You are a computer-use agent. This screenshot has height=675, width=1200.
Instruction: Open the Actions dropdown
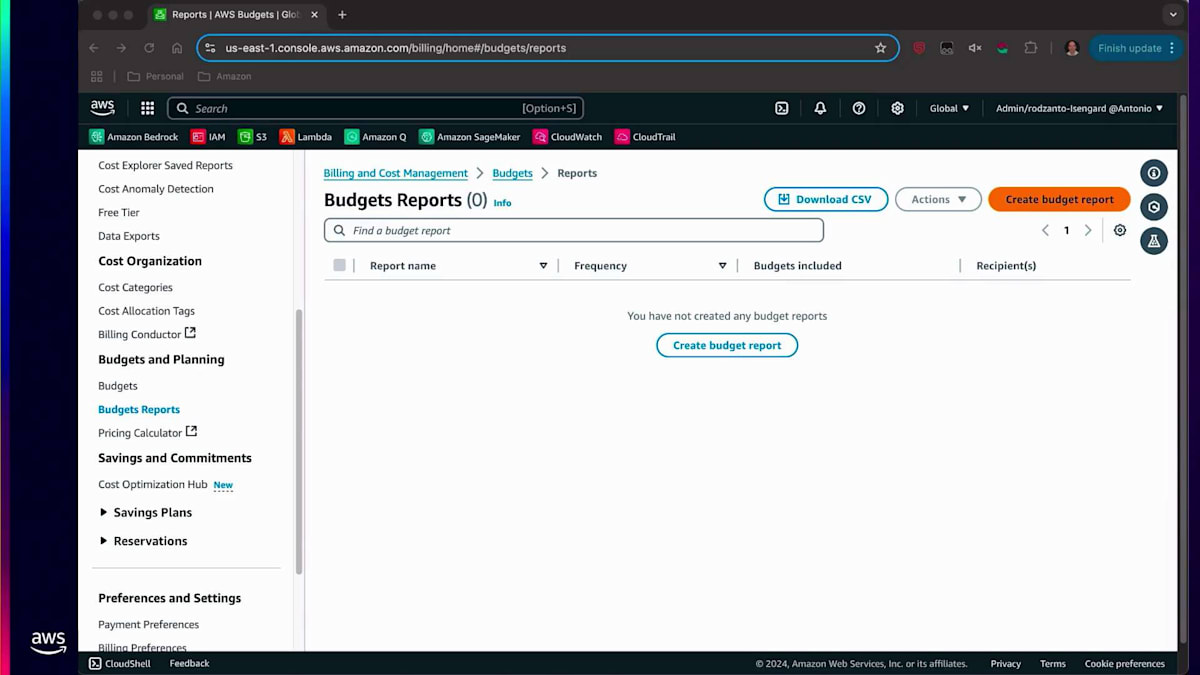click(938, 199)
